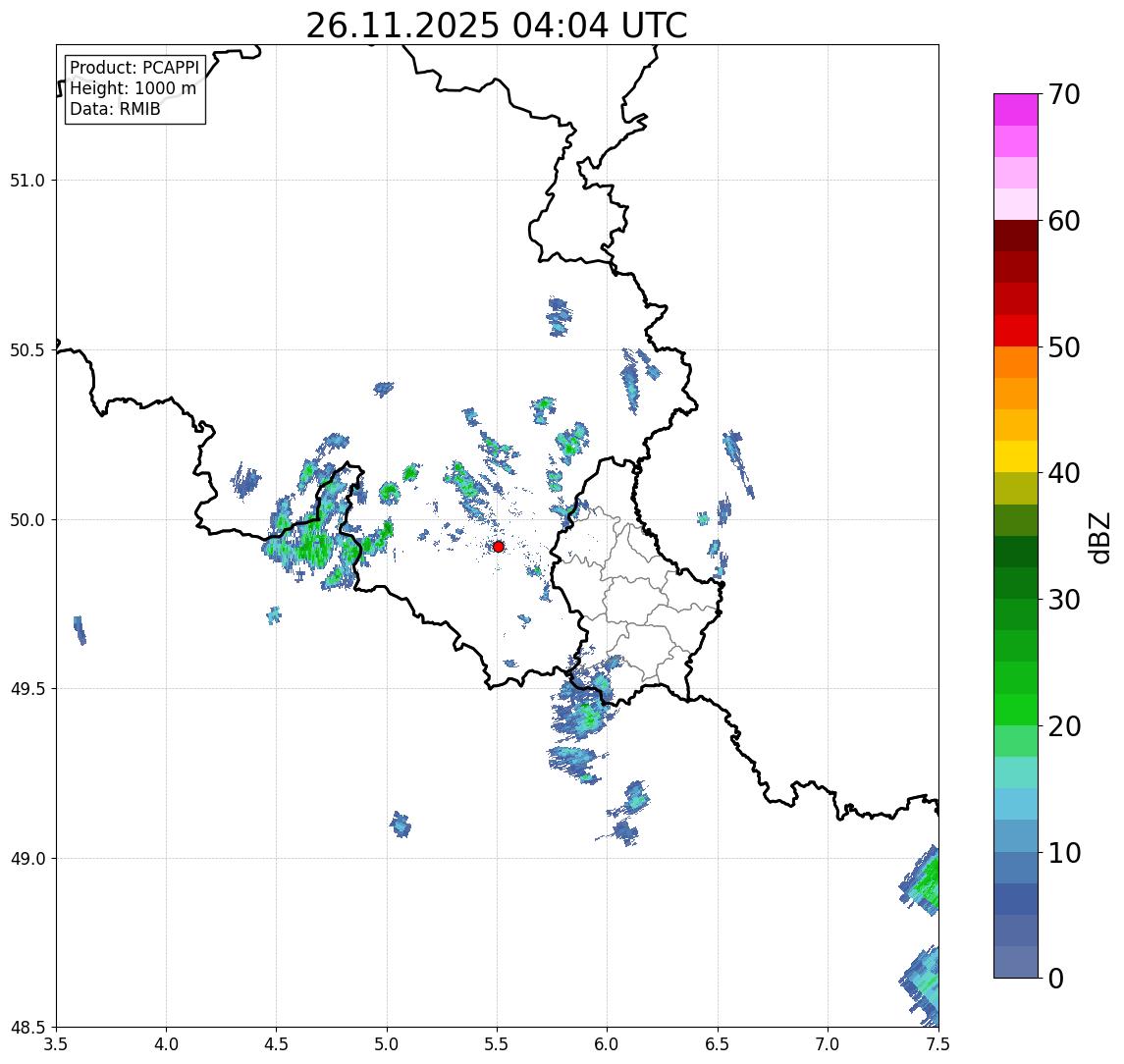The image size is (1124, 1064).
Task: Click the longitude axis label 7.5
Action: coord(938,1044)
